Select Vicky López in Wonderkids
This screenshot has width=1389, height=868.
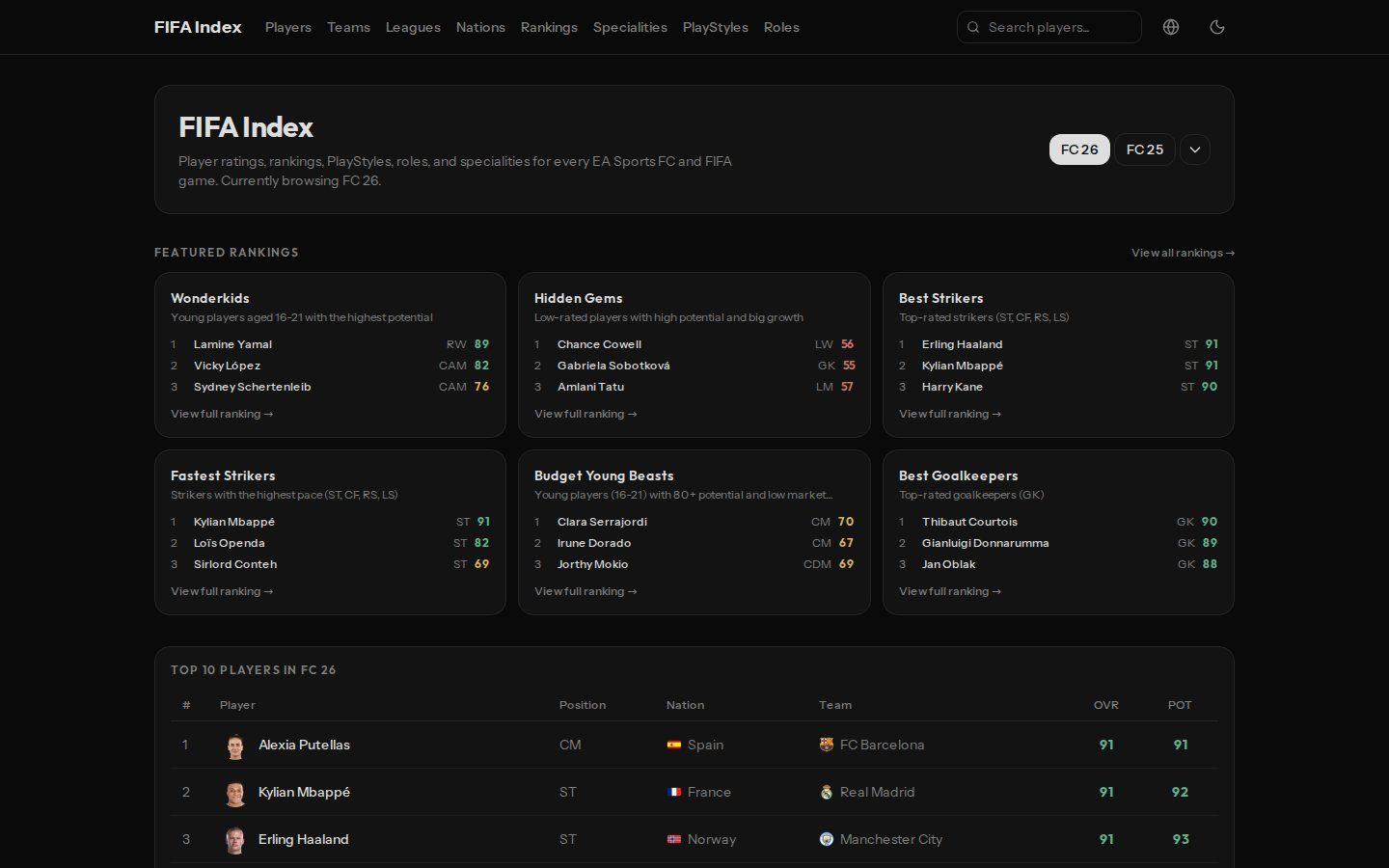227,366
